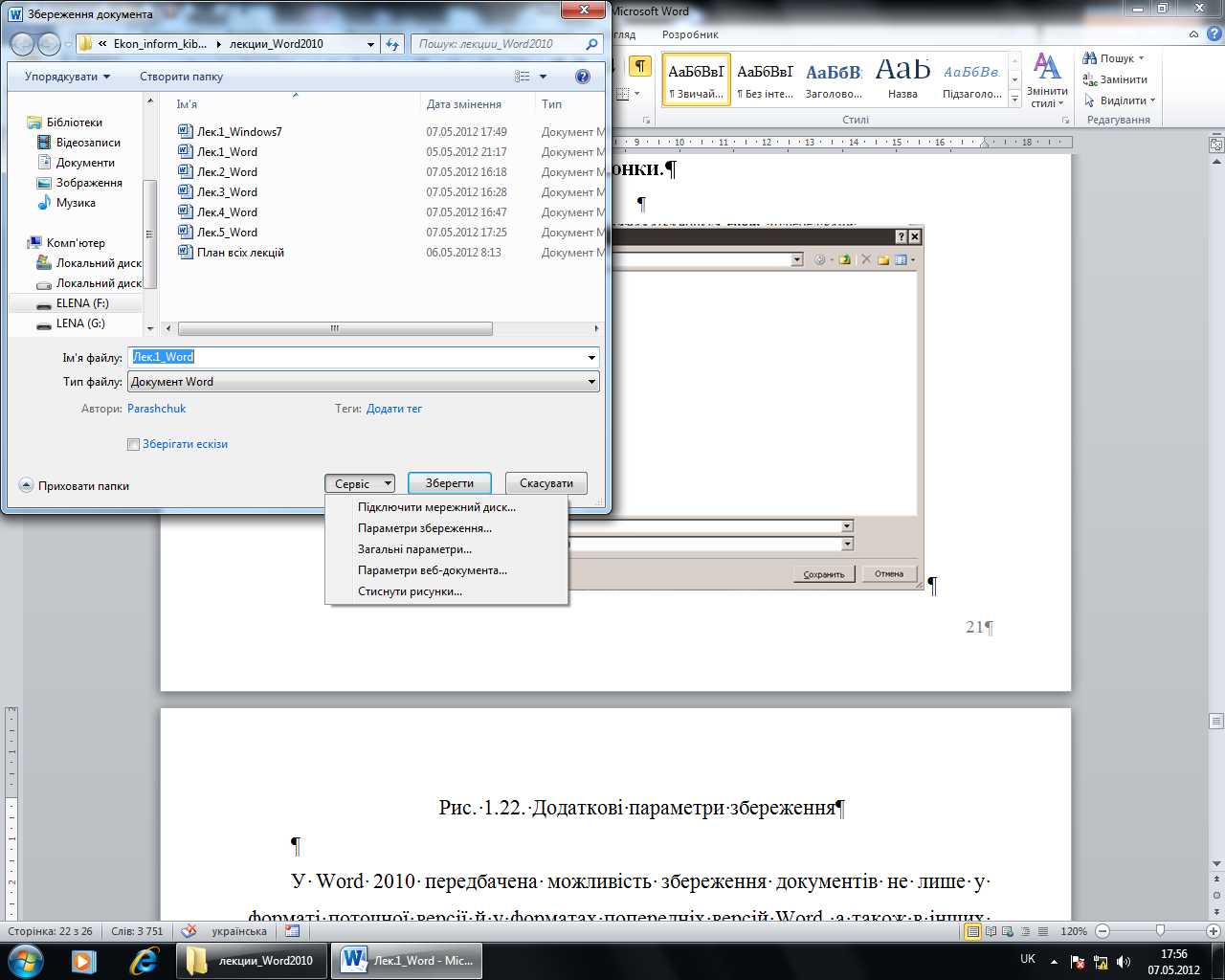This screenshot has width=1225, height=980.
Task: Open help with the blue question mark icon
Action: pos(582,77)
